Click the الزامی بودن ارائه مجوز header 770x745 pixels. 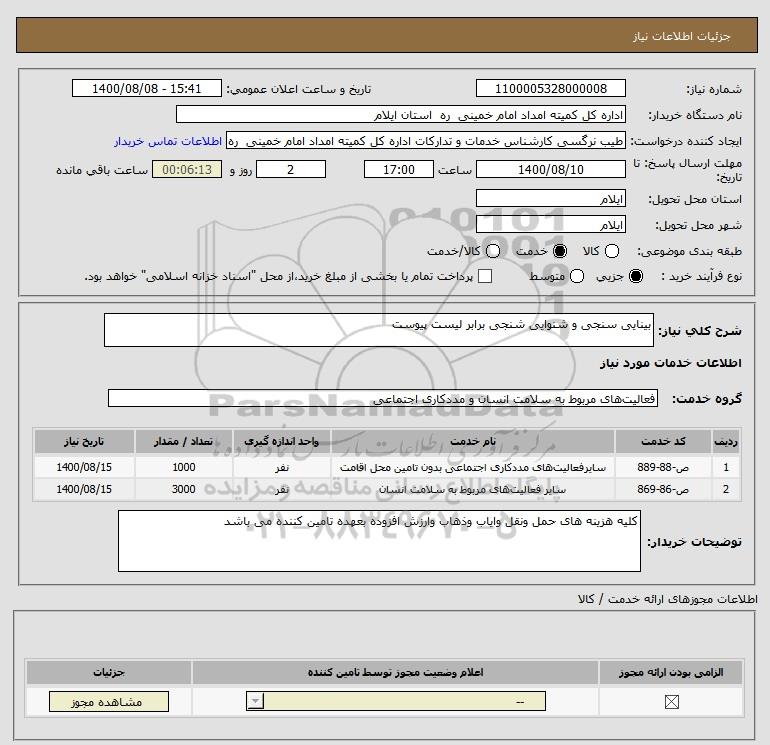pos(671,672)
